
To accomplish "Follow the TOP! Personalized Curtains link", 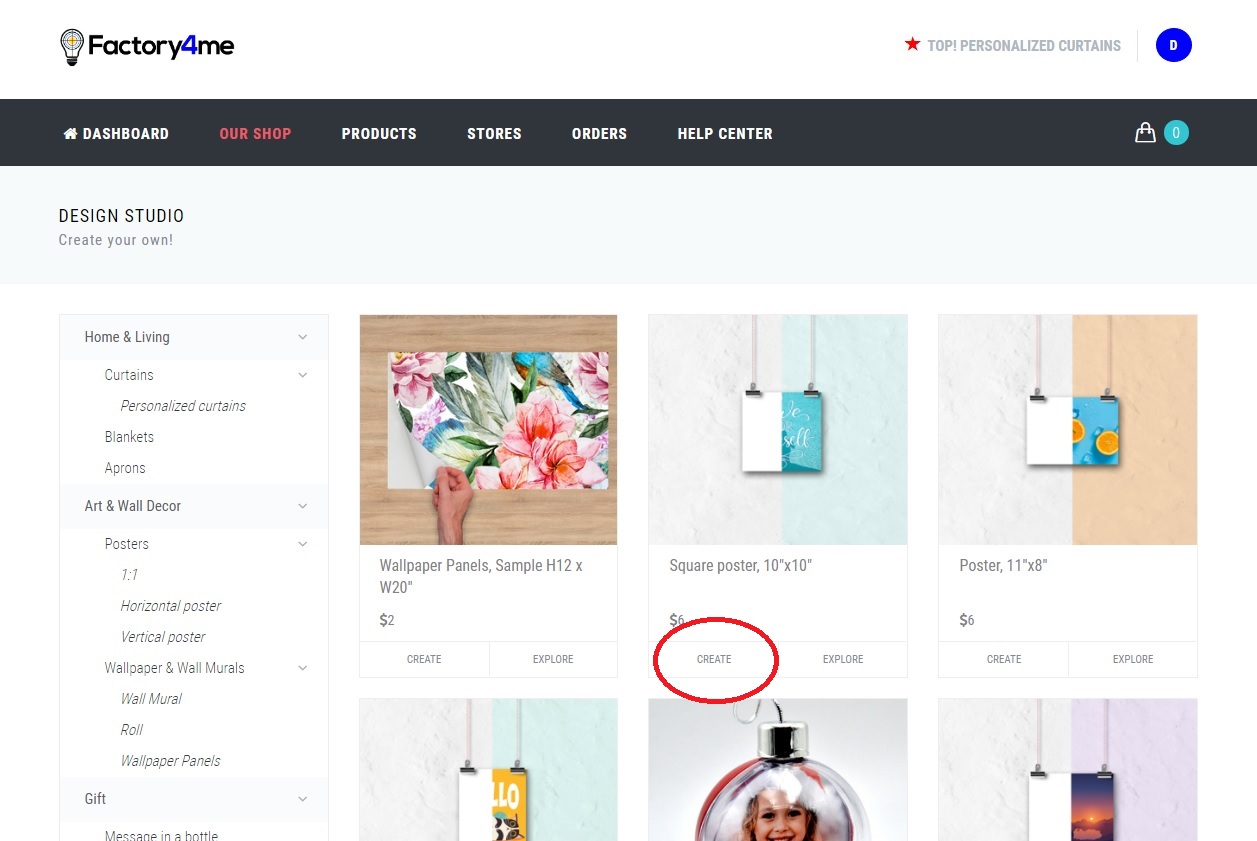I will [1024, 45].
